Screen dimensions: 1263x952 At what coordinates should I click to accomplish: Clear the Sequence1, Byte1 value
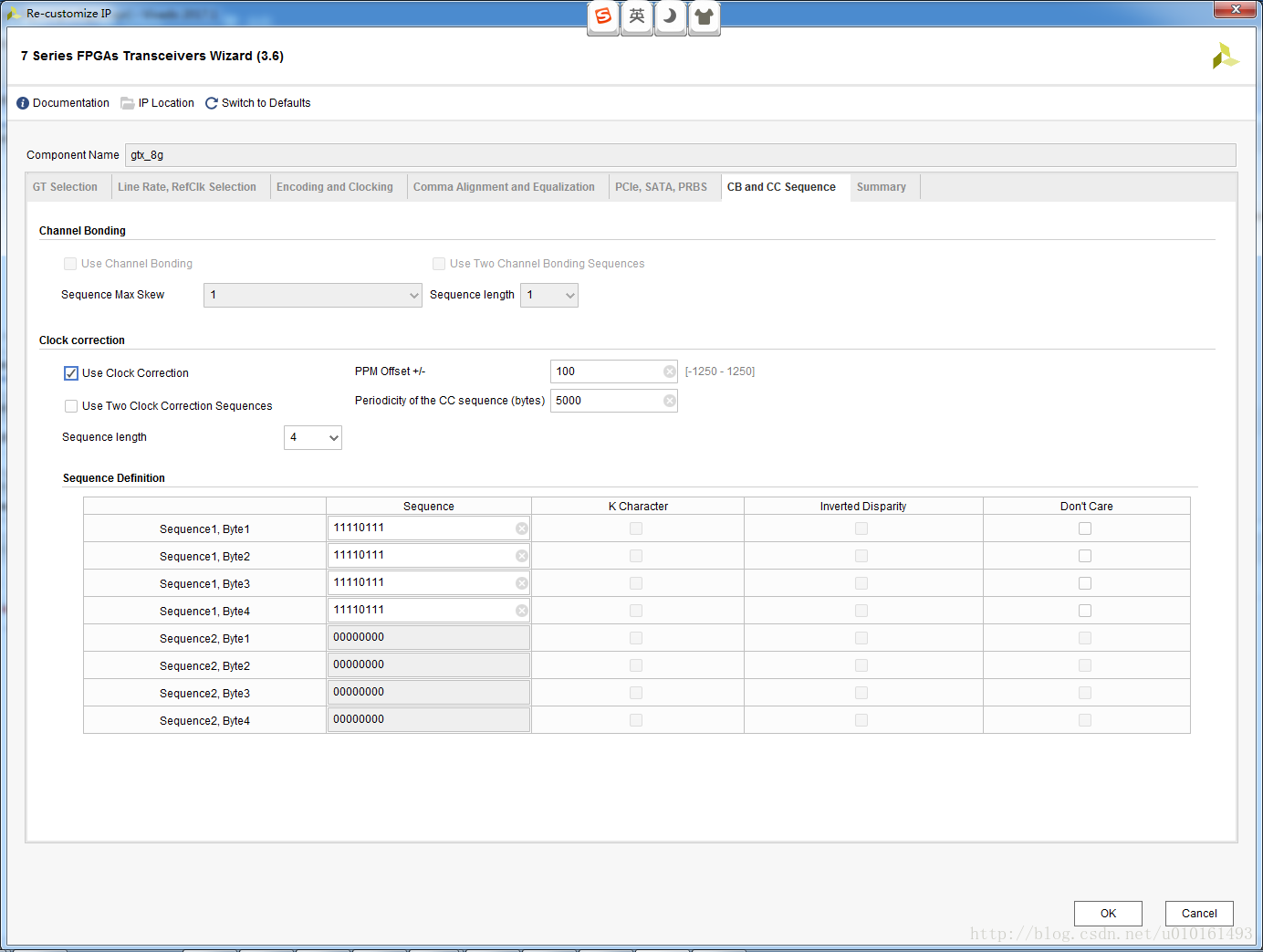[x=522, y=528]
